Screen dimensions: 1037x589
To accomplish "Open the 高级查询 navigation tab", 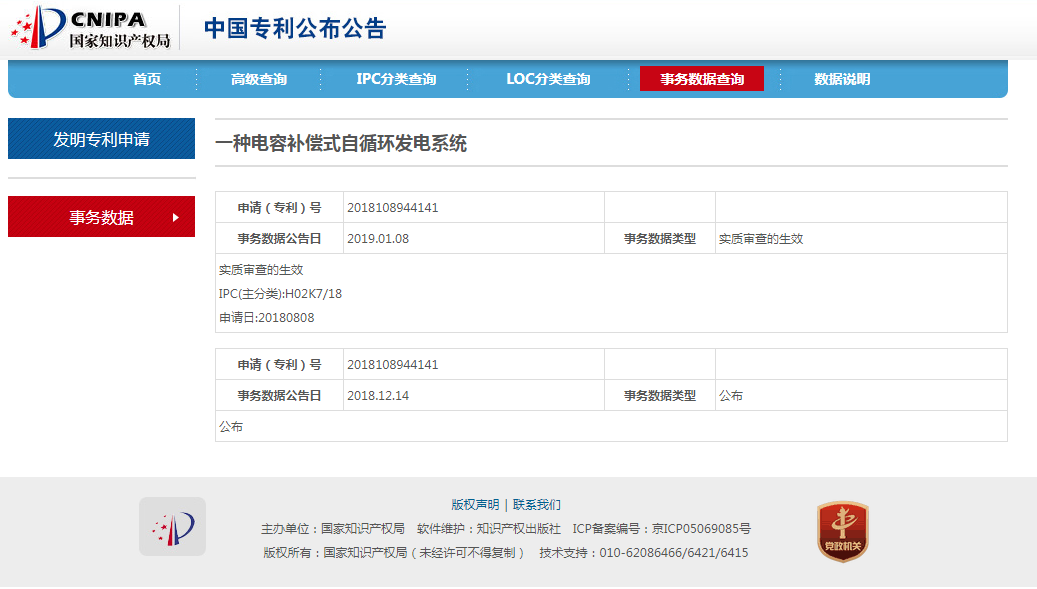I will coord(259,79).
